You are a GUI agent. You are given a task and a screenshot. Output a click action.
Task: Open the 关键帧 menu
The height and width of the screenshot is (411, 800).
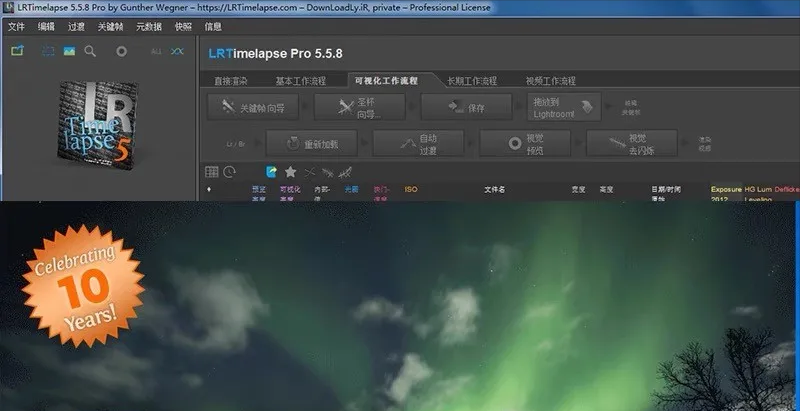pos(110,27)
